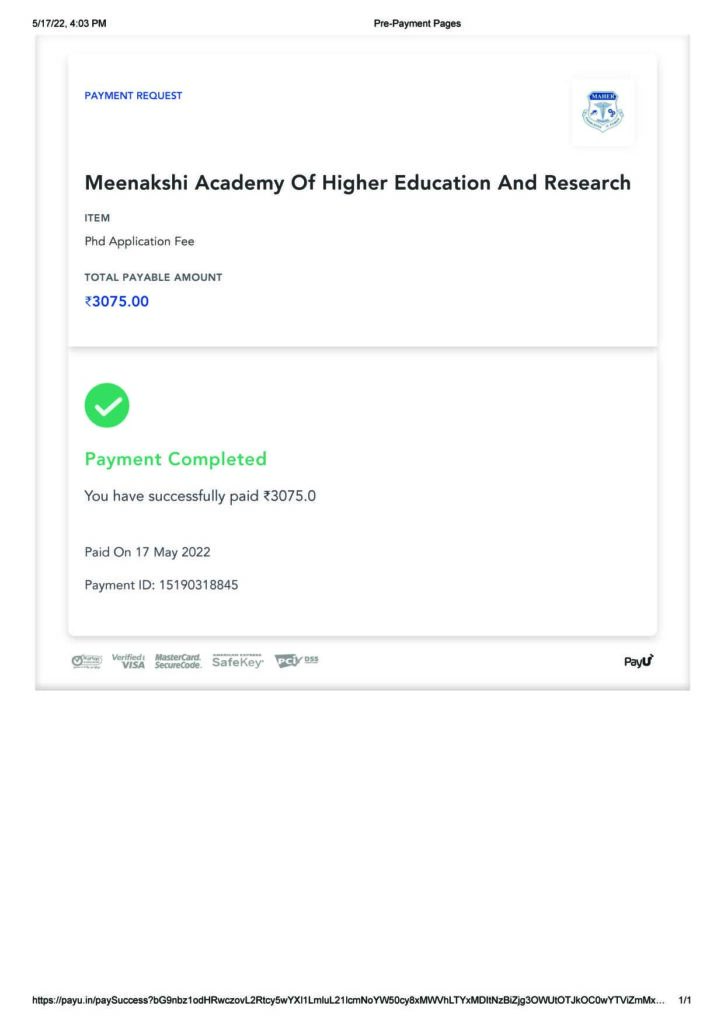Click the MasterCard SecureCode badge
Viewport: 724px width, 1024px height.
(178, 661)
